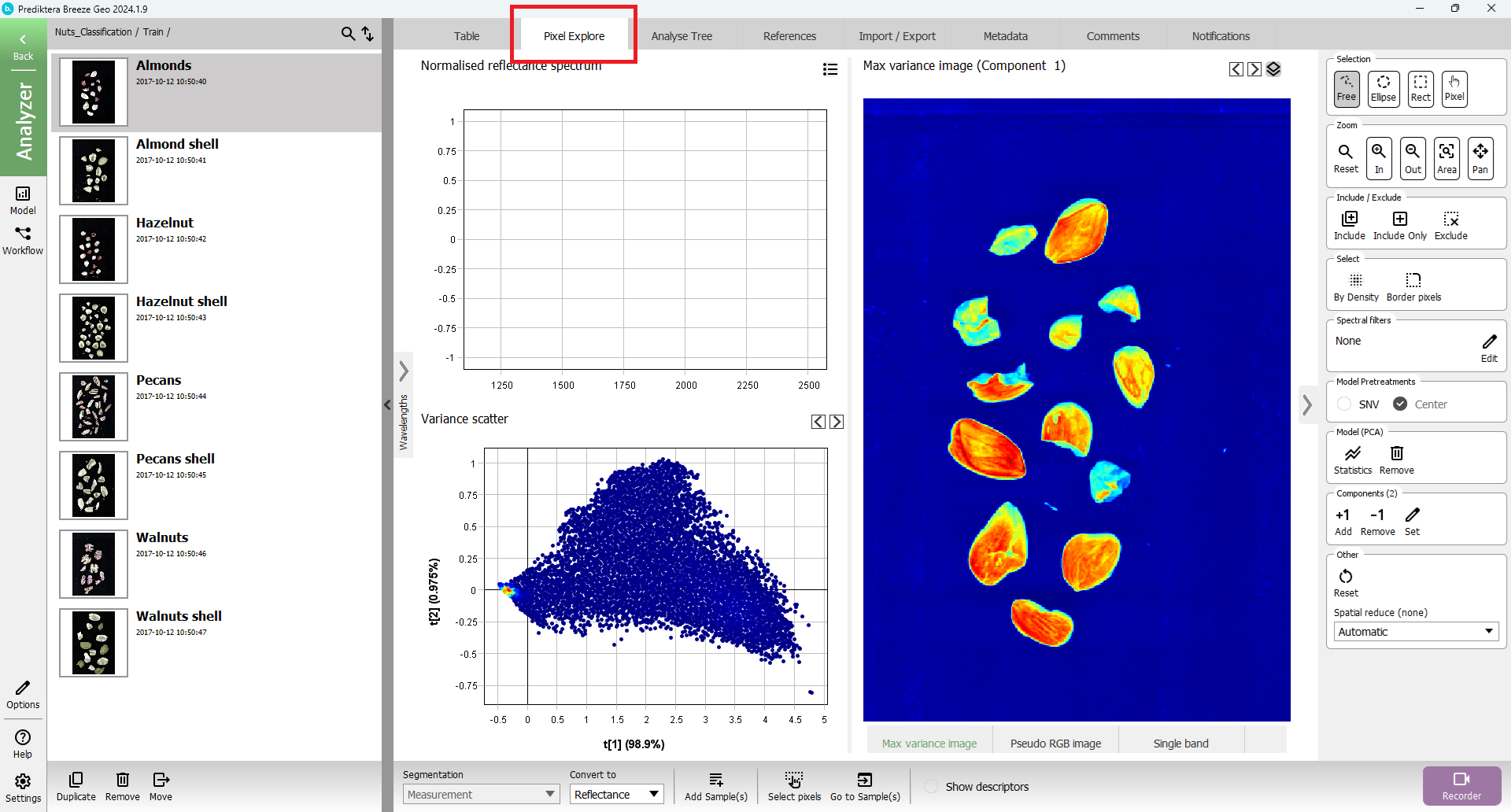Image resolution: width=1511 pixels, height=812 pixels.
Task: Click the Add Sample(s) button
Action: (x=715, y=786)
